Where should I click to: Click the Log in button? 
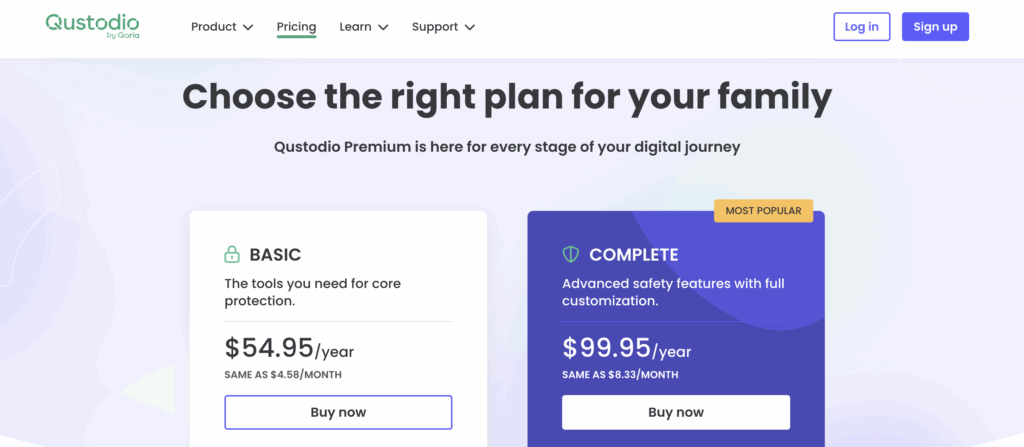[861, 27]
